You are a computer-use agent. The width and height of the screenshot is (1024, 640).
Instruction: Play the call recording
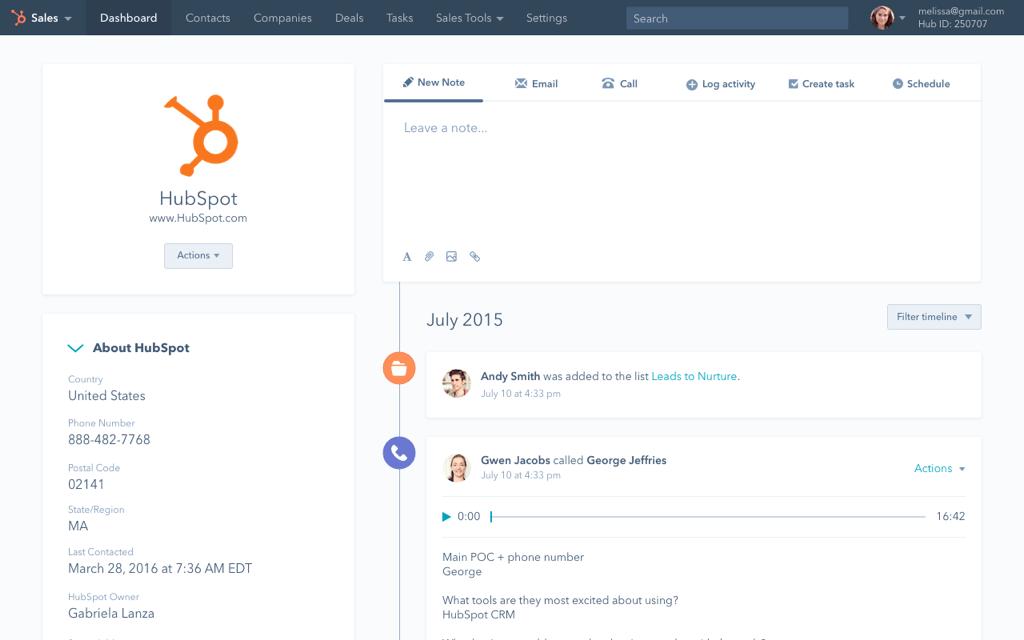tap(446, 517)
